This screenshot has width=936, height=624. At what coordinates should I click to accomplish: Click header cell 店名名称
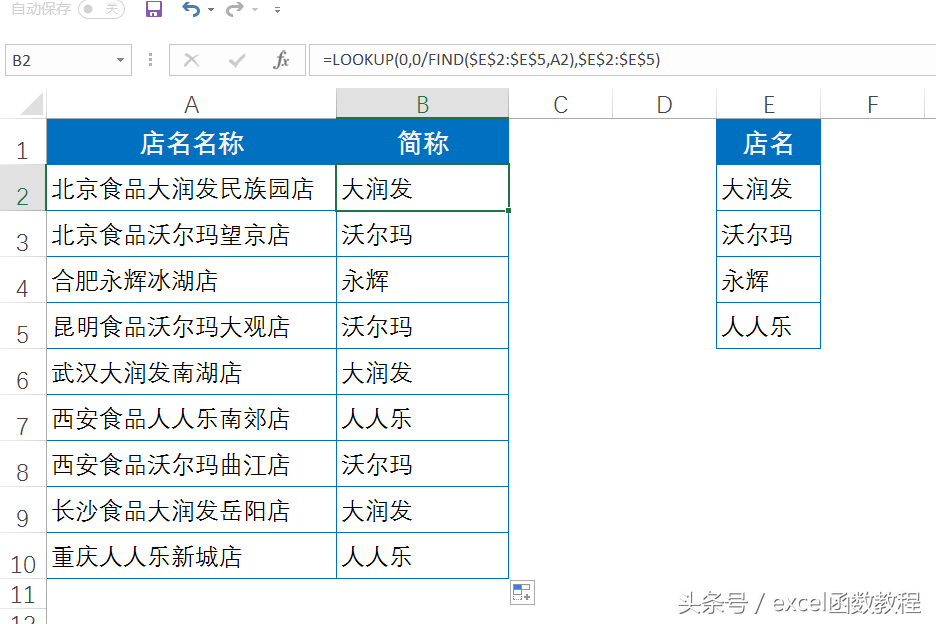pyautogui.click(x=192, y=142)
